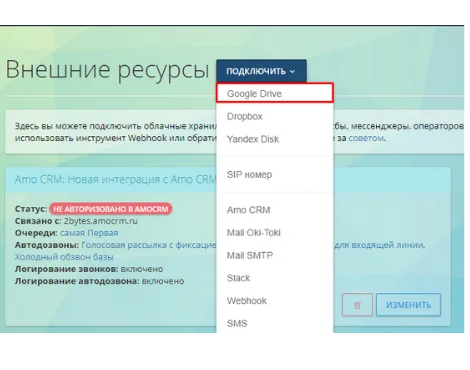This screenshot has height=370, width=470.
Task: Click the 2bytes.amocrm.ru text
Action: pos(101,221)
